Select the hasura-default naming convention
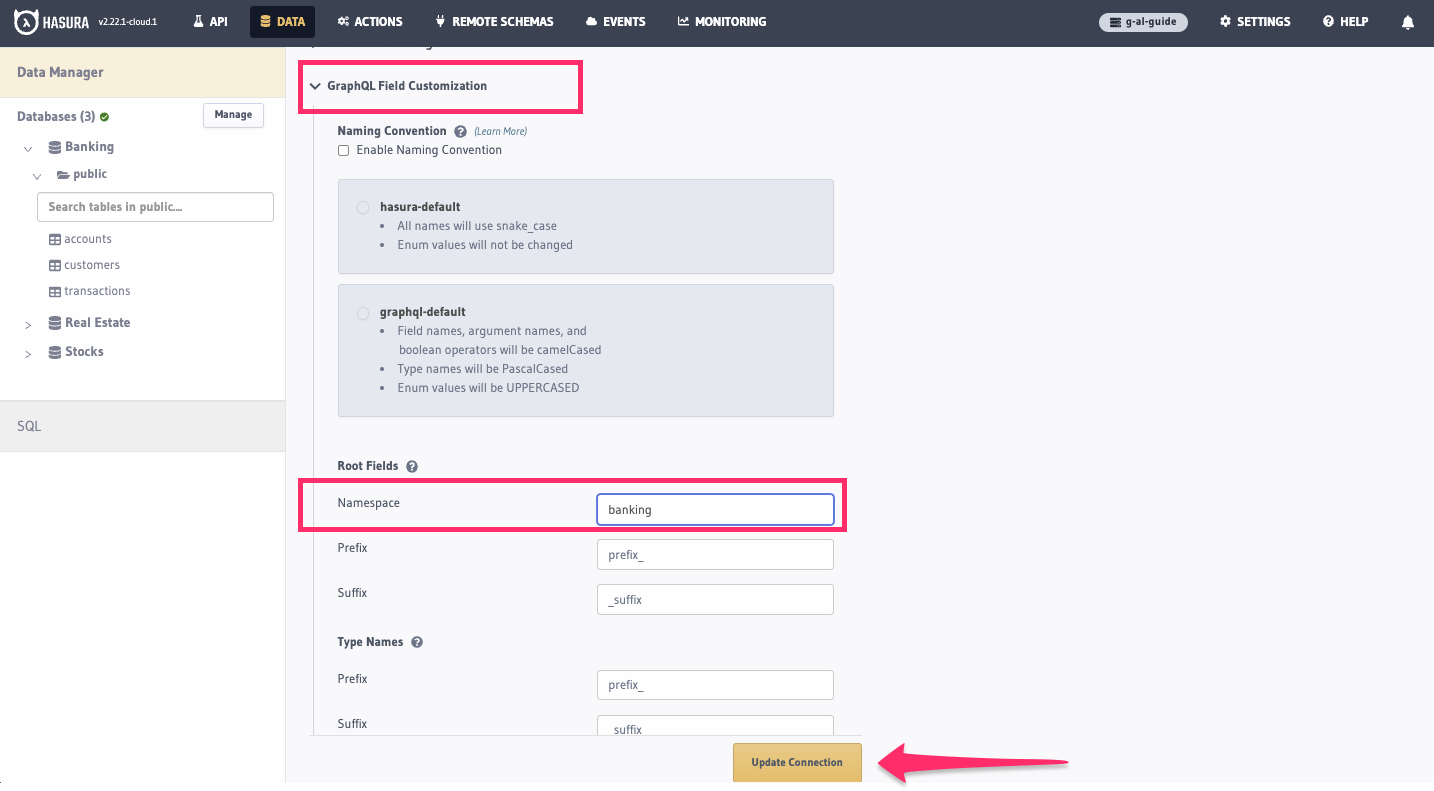The width and height of the screenshot is (1434, 791). point(363,207)
